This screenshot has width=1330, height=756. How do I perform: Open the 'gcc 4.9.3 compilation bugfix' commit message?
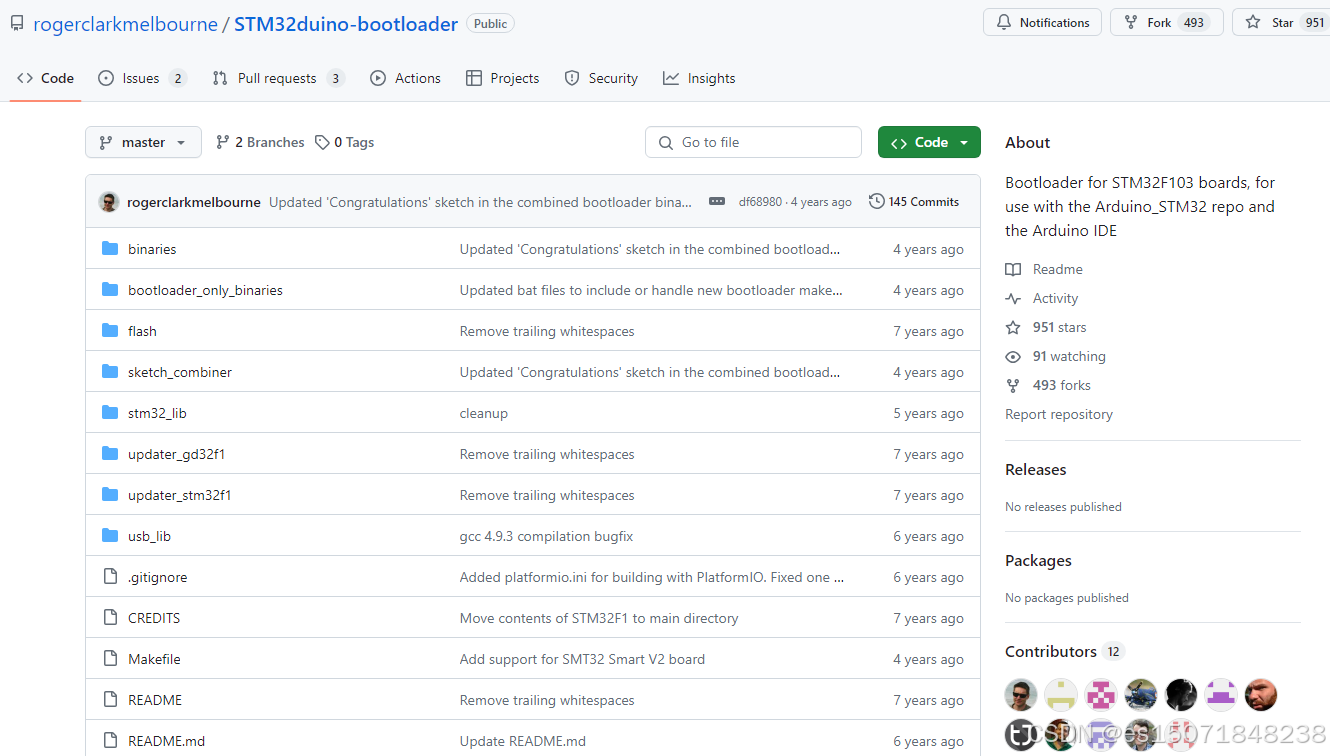click(546, 536)
